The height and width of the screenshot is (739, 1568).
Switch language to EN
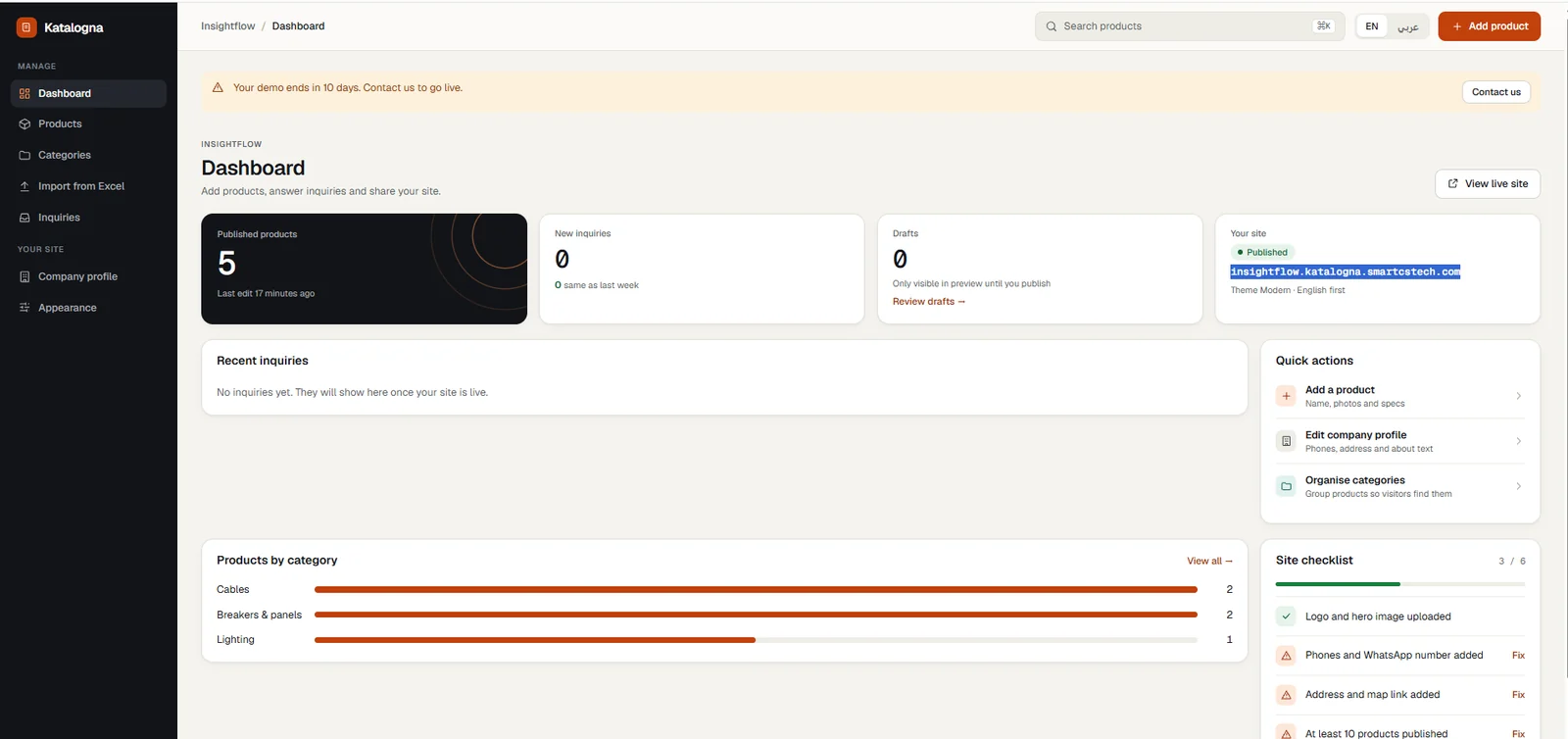point(1372,26)
